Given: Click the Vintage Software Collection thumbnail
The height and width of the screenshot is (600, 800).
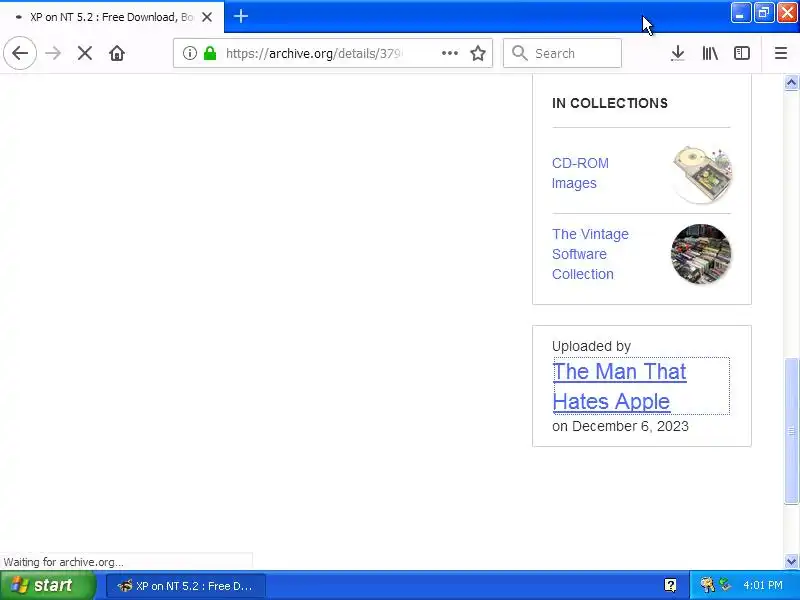Looking at the screenshot, I should 701,254.
